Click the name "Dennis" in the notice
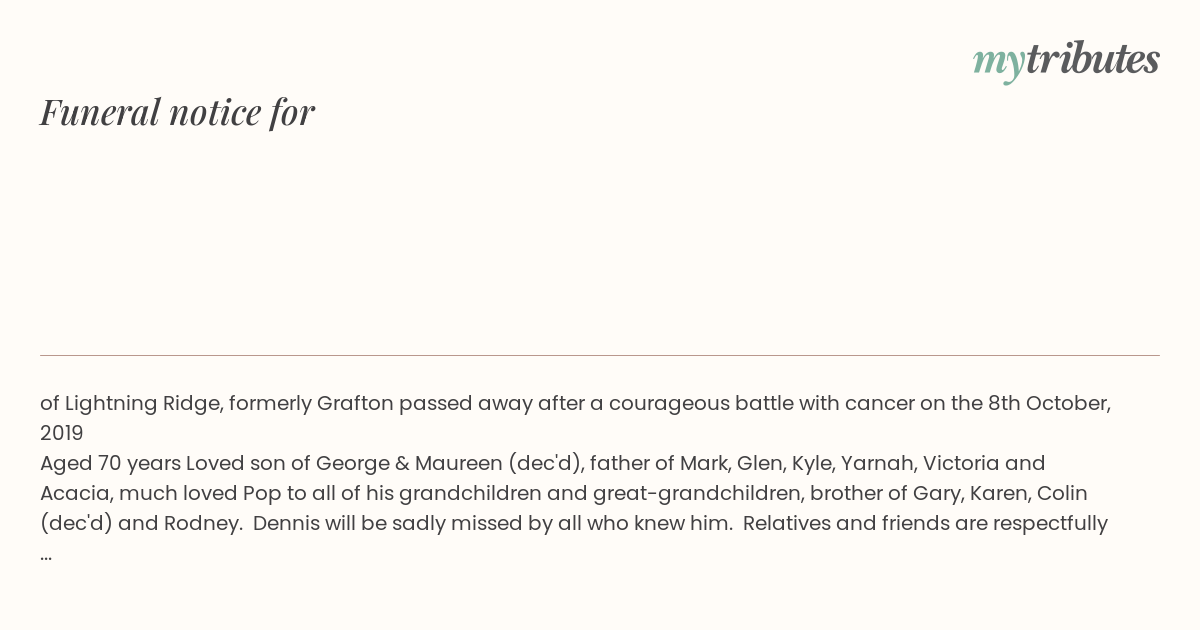The image size is (1200, 630). tap(286, 524)
